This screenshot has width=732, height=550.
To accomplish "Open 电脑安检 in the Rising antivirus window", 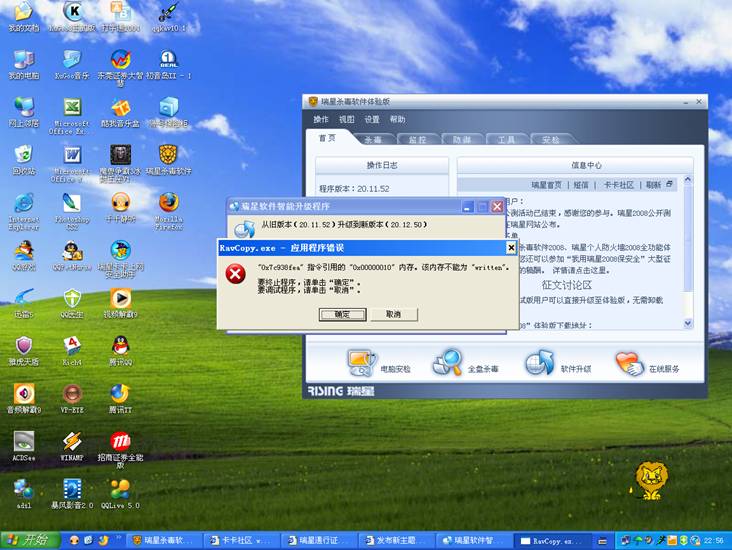I will coord(378,363).
